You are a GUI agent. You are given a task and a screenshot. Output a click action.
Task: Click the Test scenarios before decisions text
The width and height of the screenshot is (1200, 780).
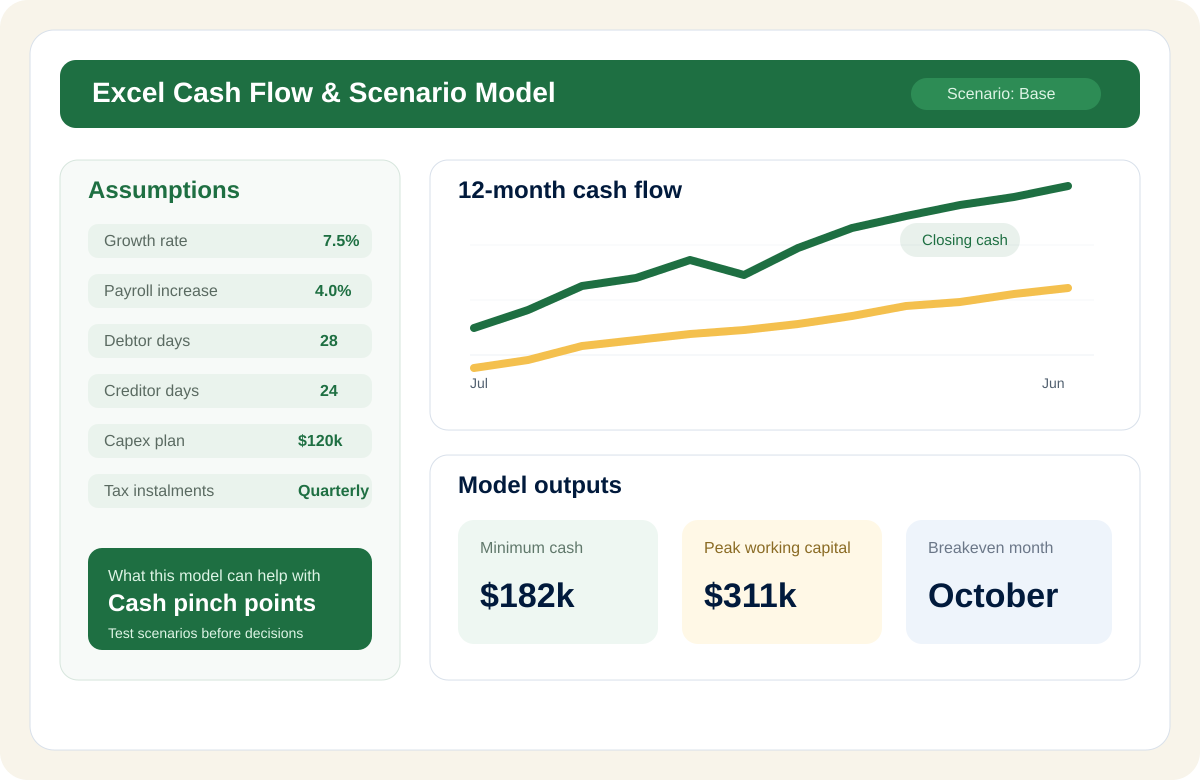pyautogui.click(x=205, y=633)
